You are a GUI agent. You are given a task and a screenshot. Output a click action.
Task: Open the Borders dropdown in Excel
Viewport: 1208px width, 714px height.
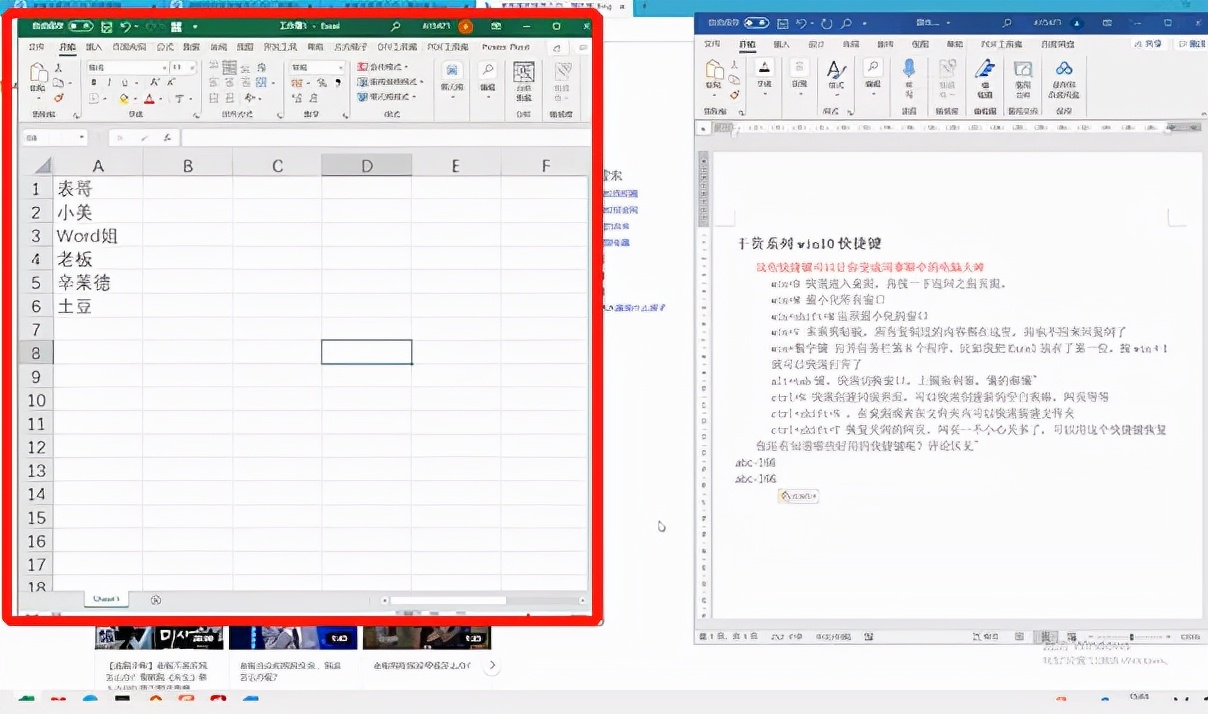[x=92, y=96]
